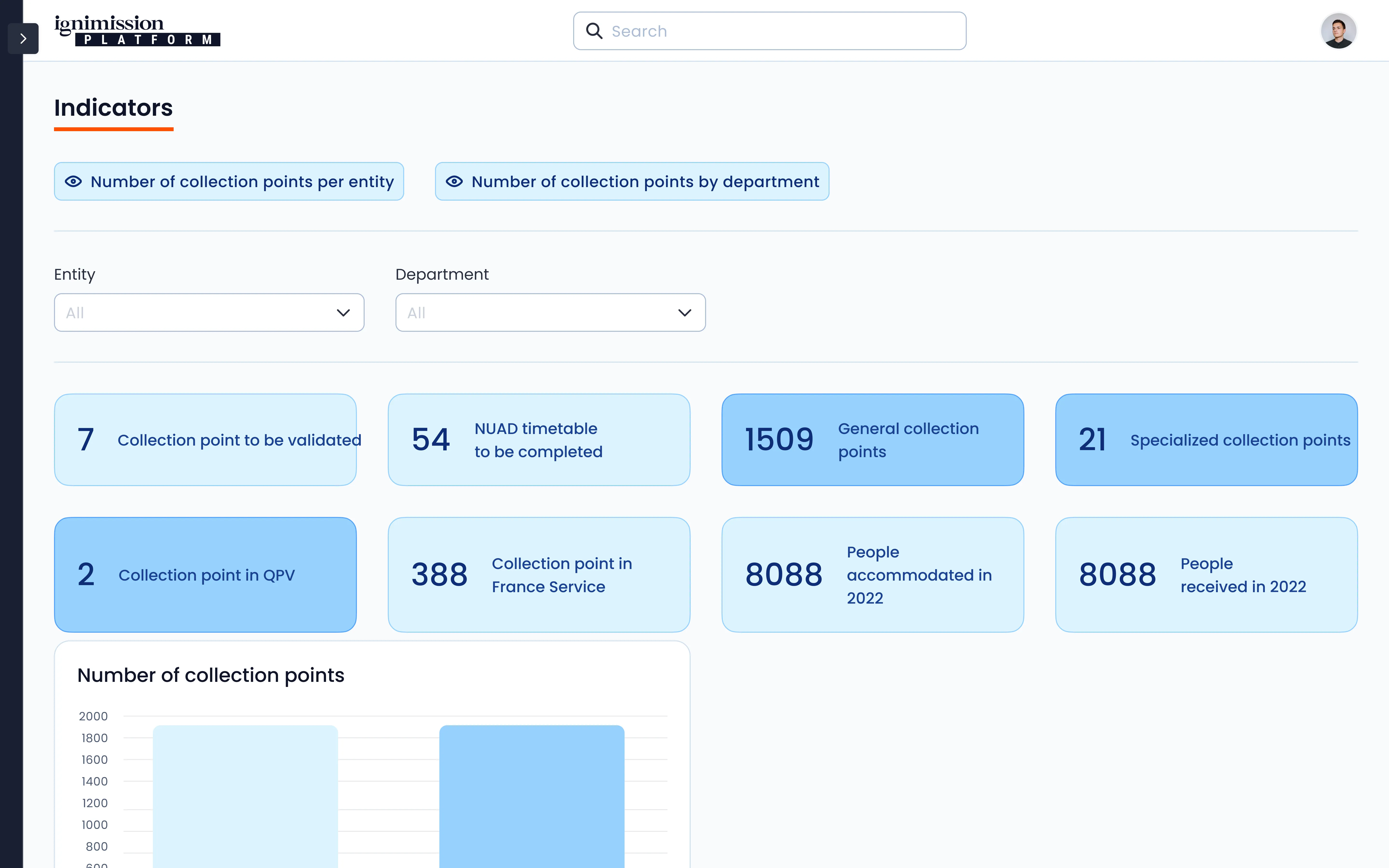Open the People accommodated in 2022 card
The width and height of the screenshot is (1389, 868).
[872, 575]
